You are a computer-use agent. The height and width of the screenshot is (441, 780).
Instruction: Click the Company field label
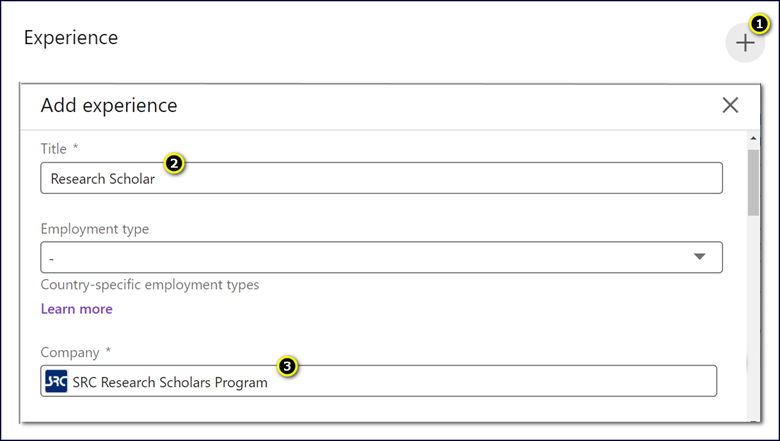[x=76, y=352]
